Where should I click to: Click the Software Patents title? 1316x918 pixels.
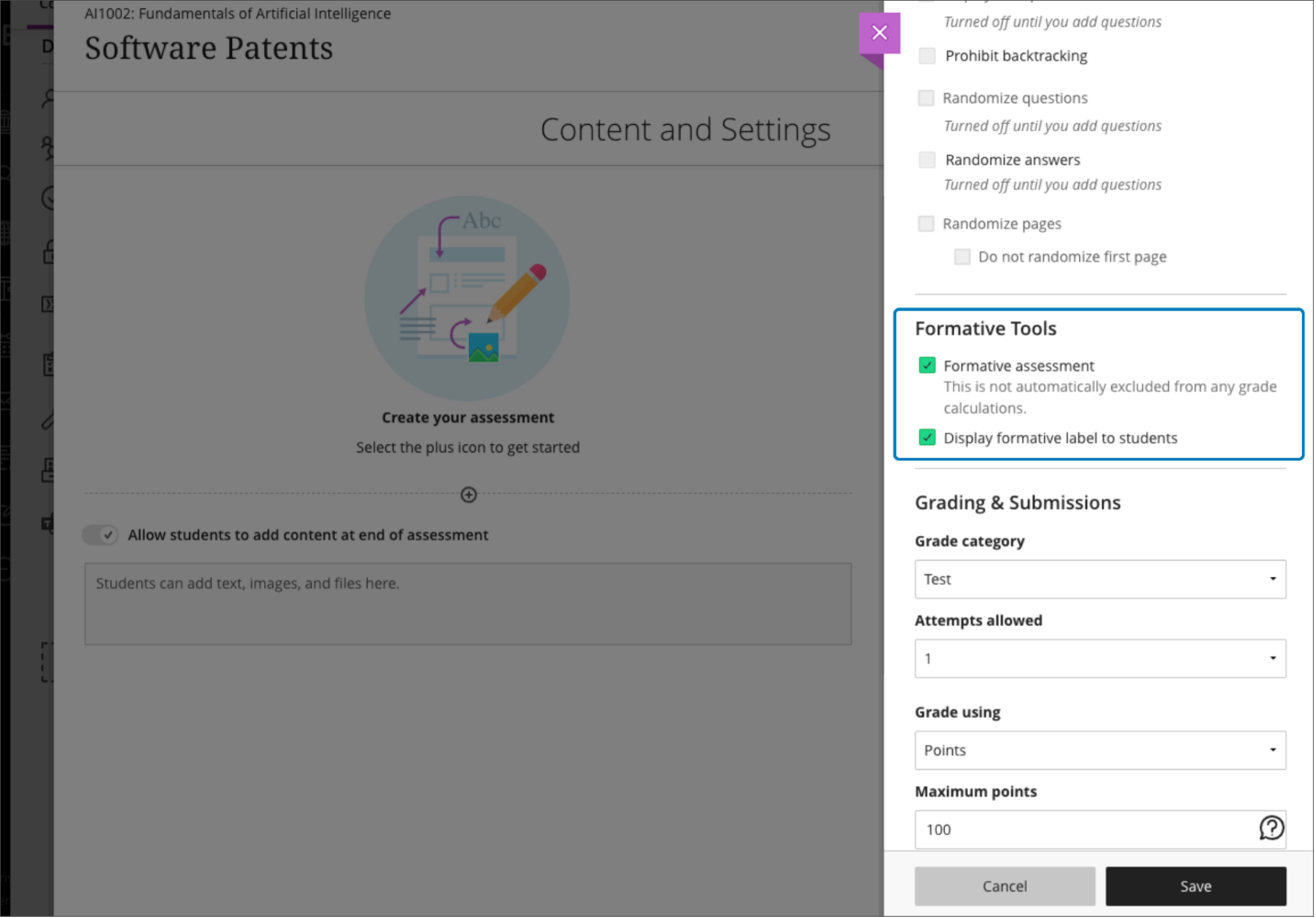[208, 48]
